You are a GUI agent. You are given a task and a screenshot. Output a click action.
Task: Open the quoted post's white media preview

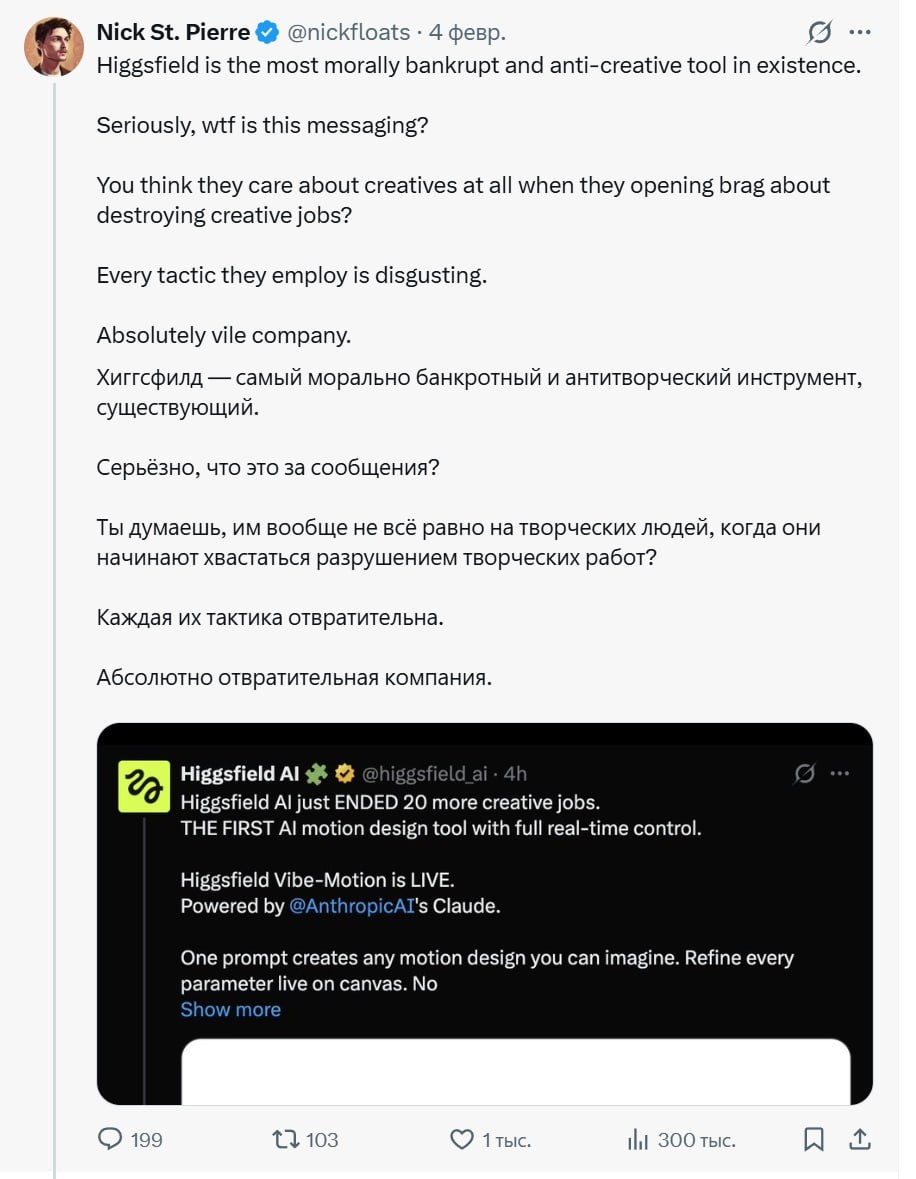(x=515, y=1070)
